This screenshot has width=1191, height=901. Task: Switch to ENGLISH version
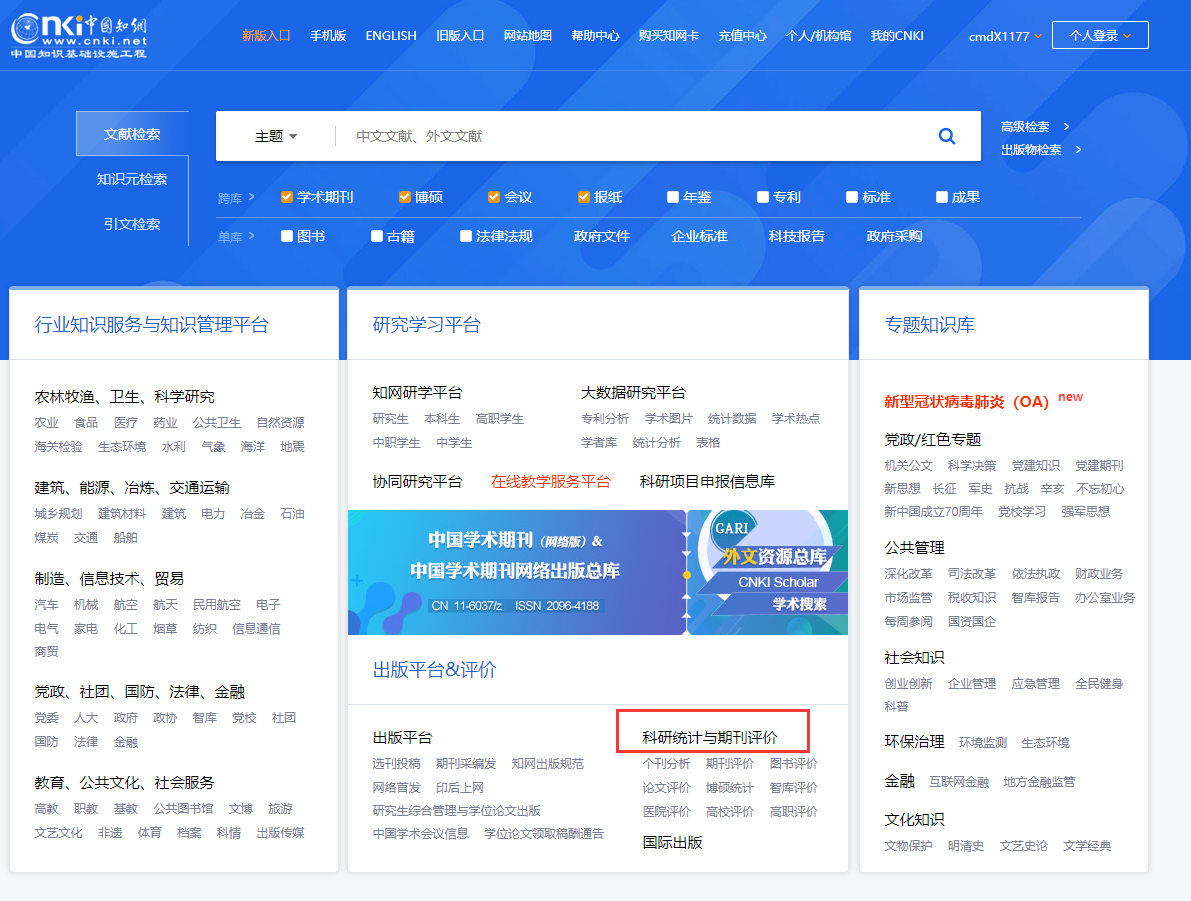[391, 36]
